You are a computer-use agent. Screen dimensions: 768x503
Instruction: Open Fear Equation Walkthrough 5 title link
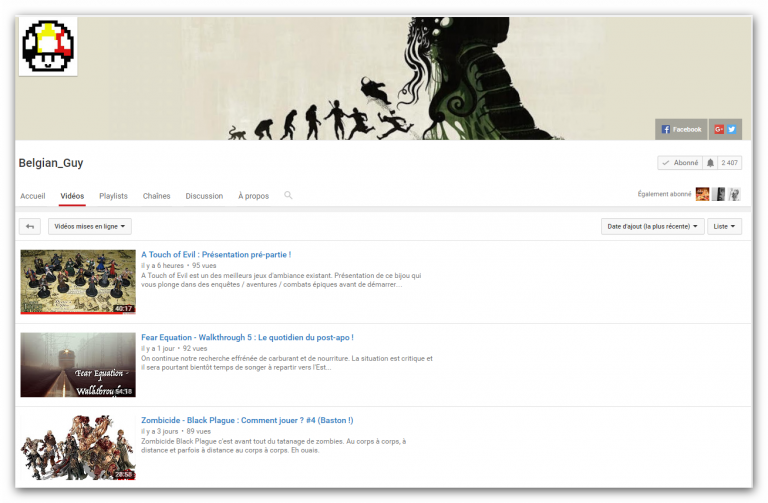click(x=247, y=337)
